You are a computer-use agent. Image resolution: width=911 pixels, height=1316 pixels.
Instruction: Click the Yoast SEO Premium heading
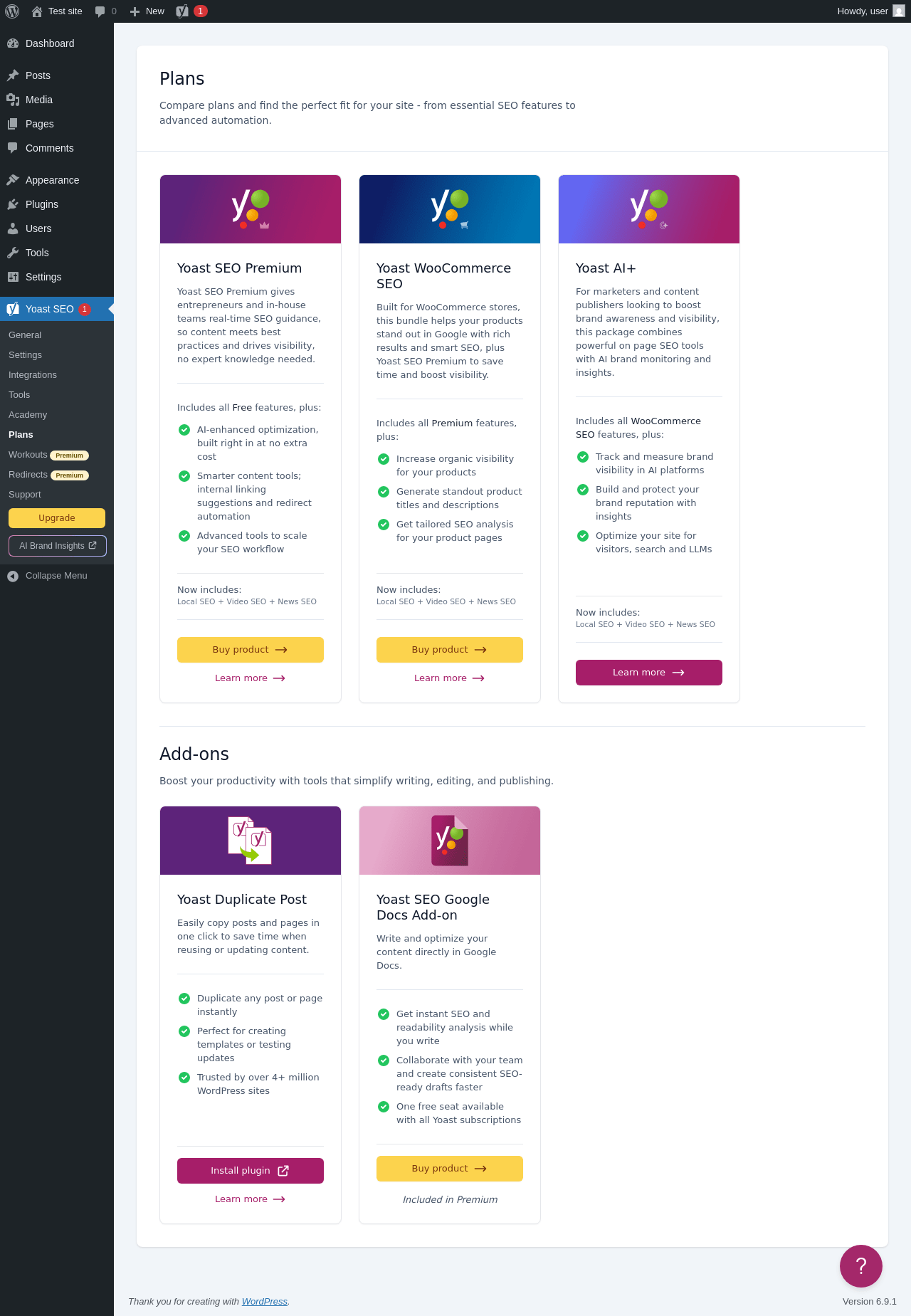[240, 268]
